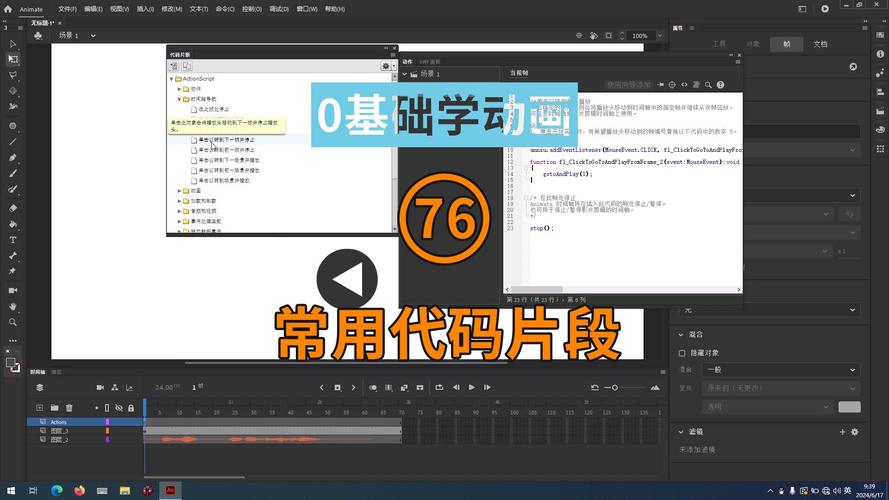This screenshot has height=500, width=889.
Task: Open Microsoft Edge from taskbar
Action: (x=57, y=490)
